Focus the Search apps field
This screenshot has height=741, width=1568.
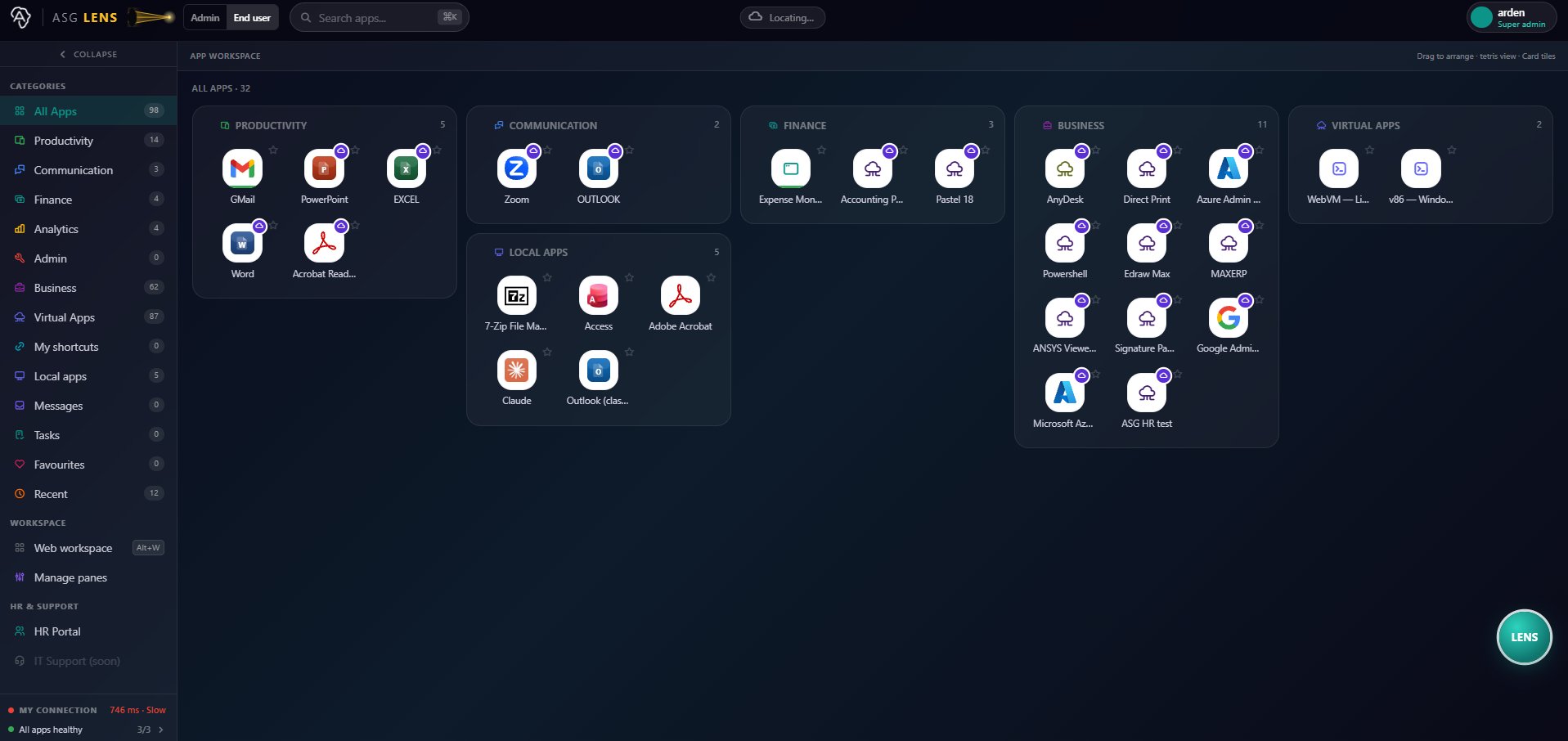click(379, 17)
